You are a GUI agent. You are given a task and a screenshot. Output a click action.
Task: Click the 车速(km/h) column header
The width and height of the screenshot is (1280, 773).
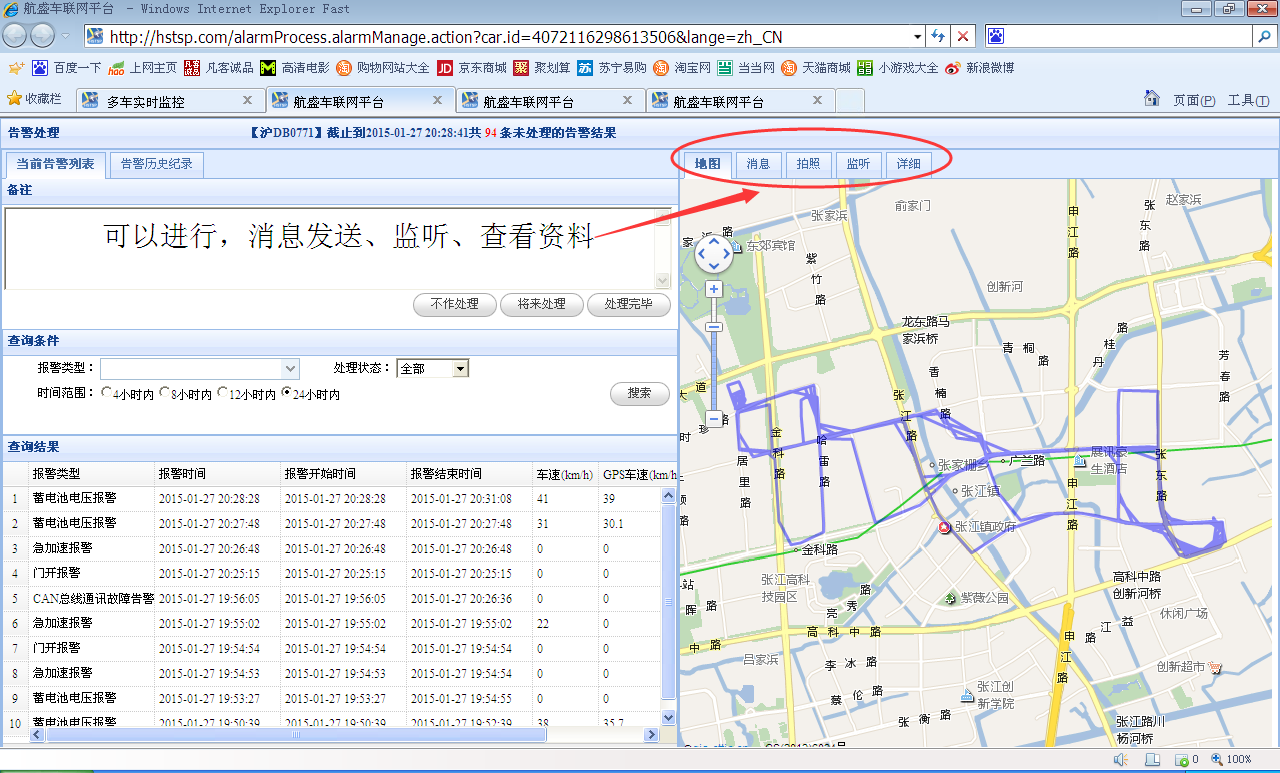pos(565,473)
